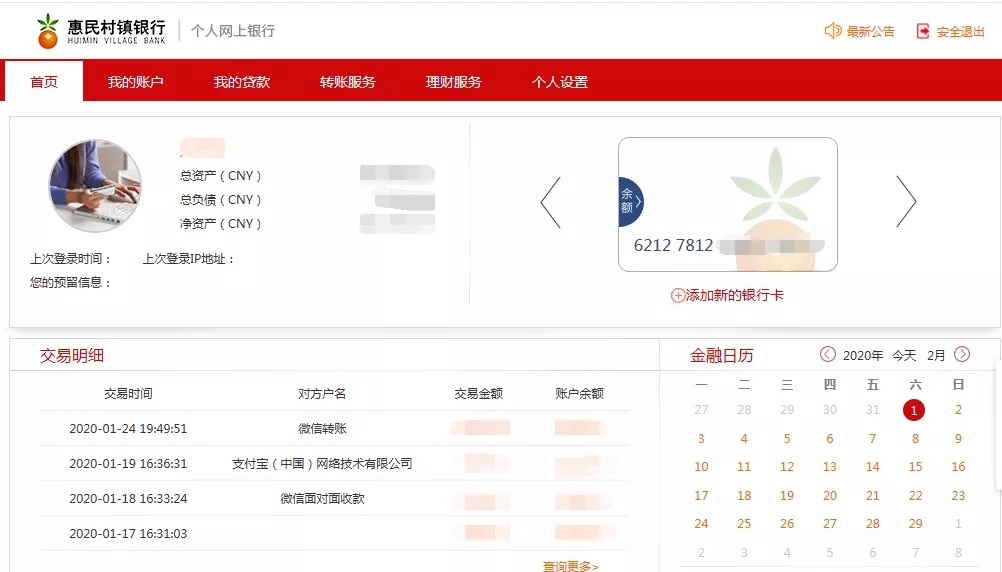The width and height of the screenshot is (1002, 572).
Task: Click the 查询更多 link
Action: click(x=570, y=566)
